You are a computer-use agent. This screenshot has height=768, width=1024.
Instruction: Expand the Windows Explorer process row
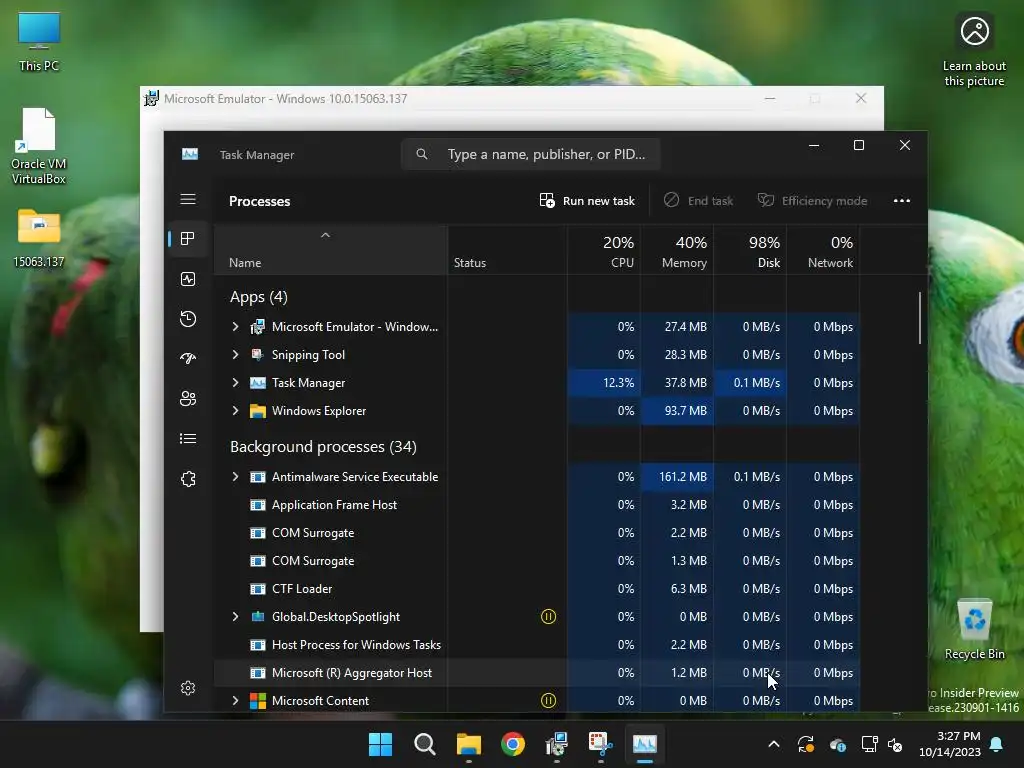(x=235, y=411)
